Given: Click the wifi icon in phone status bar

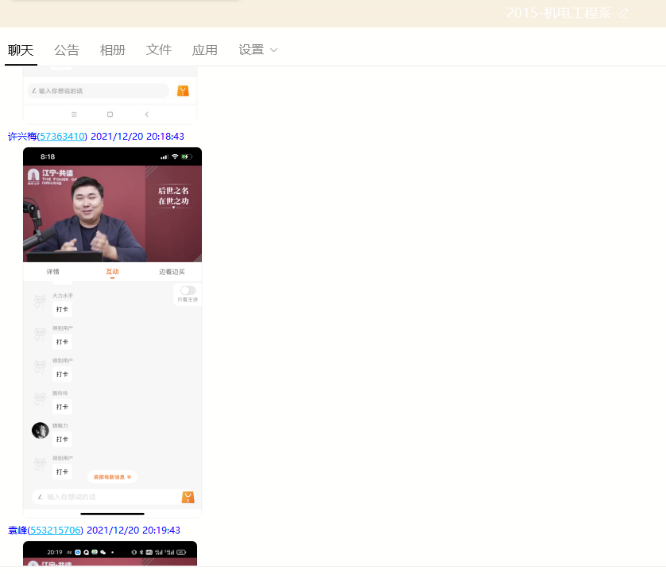Looking at the screenshot, I should point(175,156).
